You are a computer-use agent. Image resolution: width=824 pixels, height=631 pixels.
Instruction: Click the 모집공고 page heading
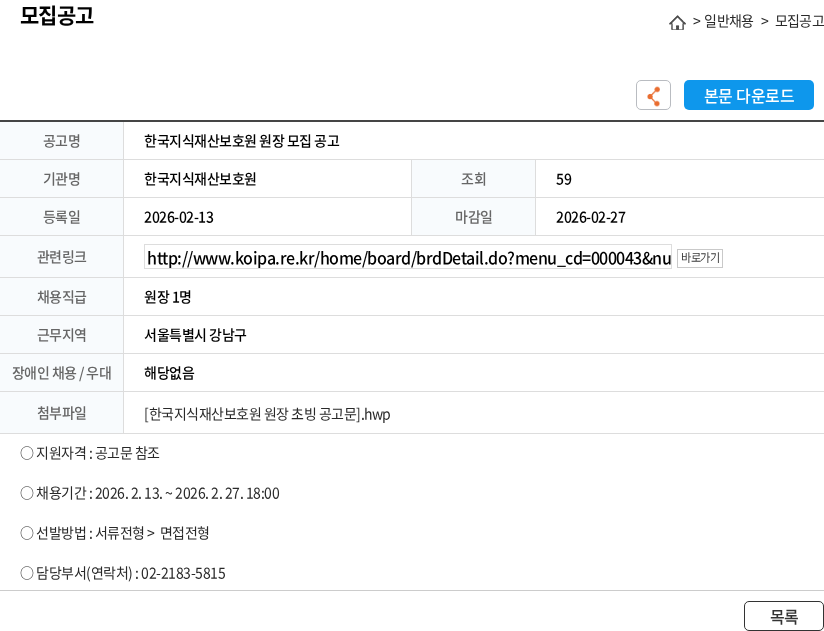(57, 15)
